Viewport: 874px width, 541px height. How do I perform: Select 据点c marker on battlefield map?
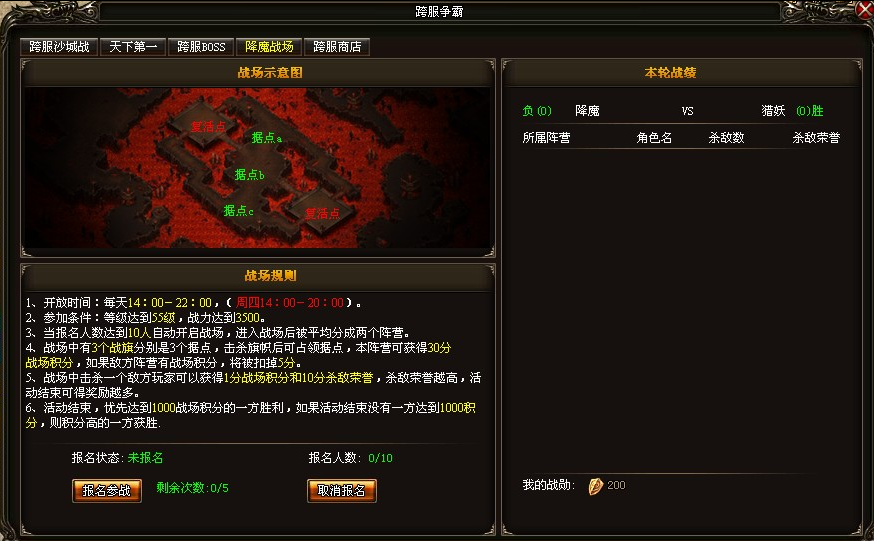(x=238, y=211)
